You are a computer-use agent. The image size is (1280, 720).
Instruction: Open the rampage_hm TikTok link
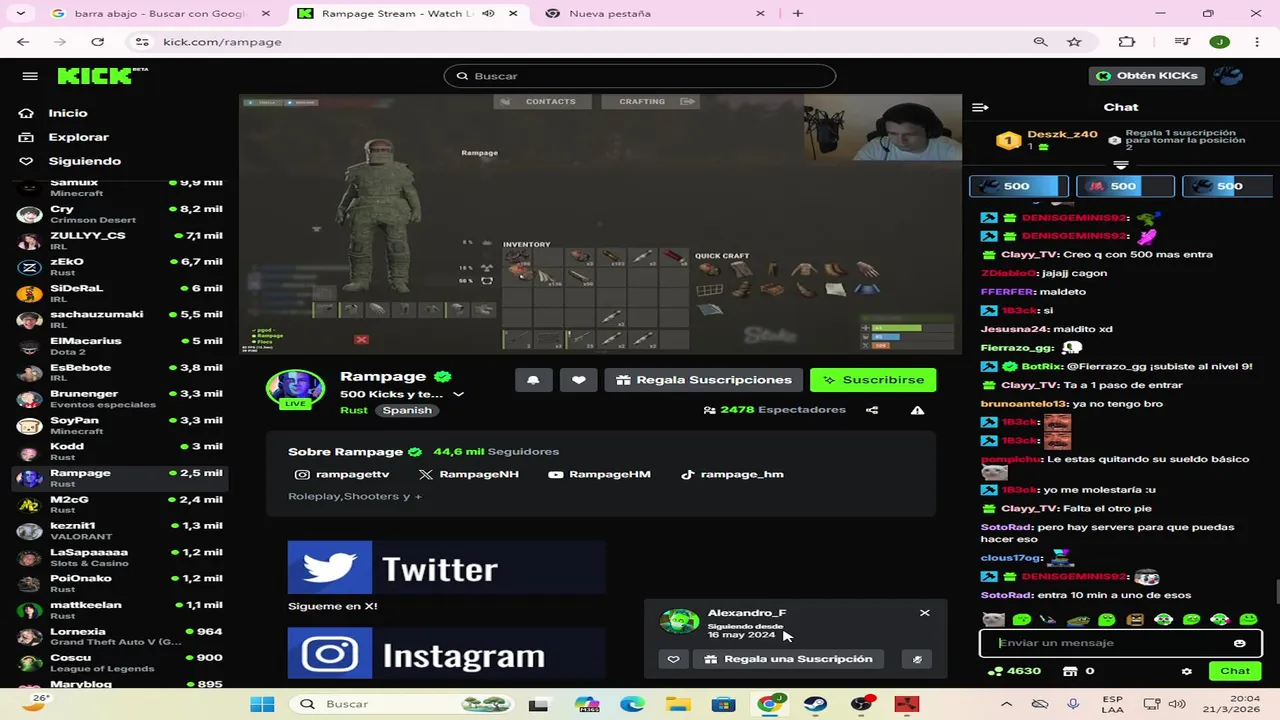click(x=732, y=474)
